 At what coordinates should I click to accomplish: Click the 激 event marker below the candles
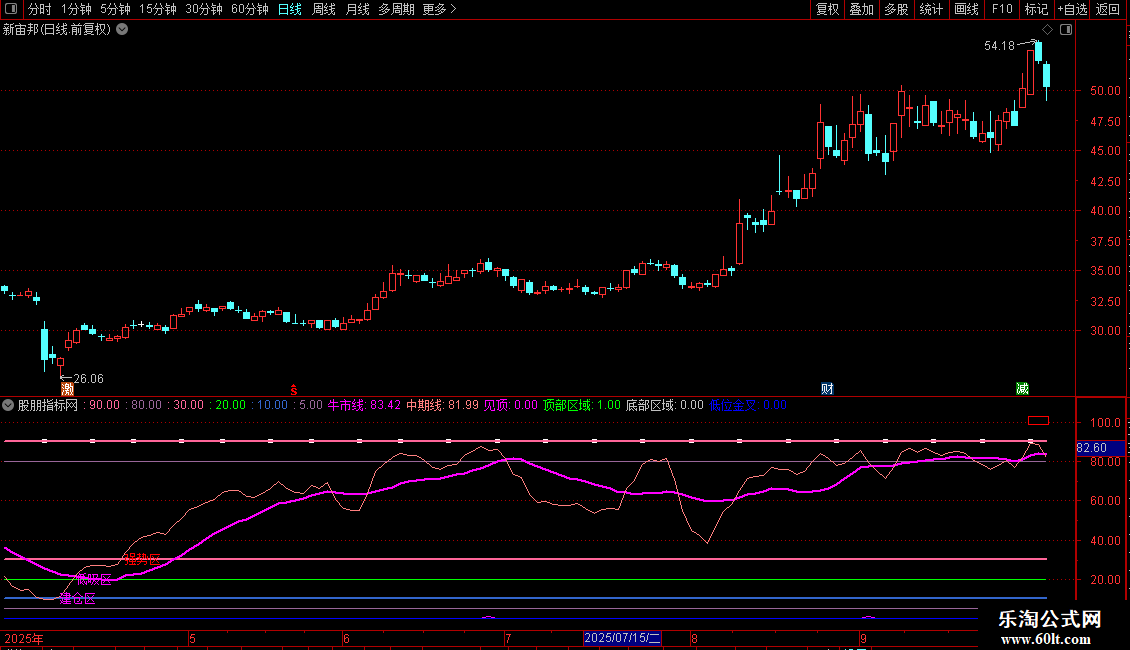pos(67,388)
